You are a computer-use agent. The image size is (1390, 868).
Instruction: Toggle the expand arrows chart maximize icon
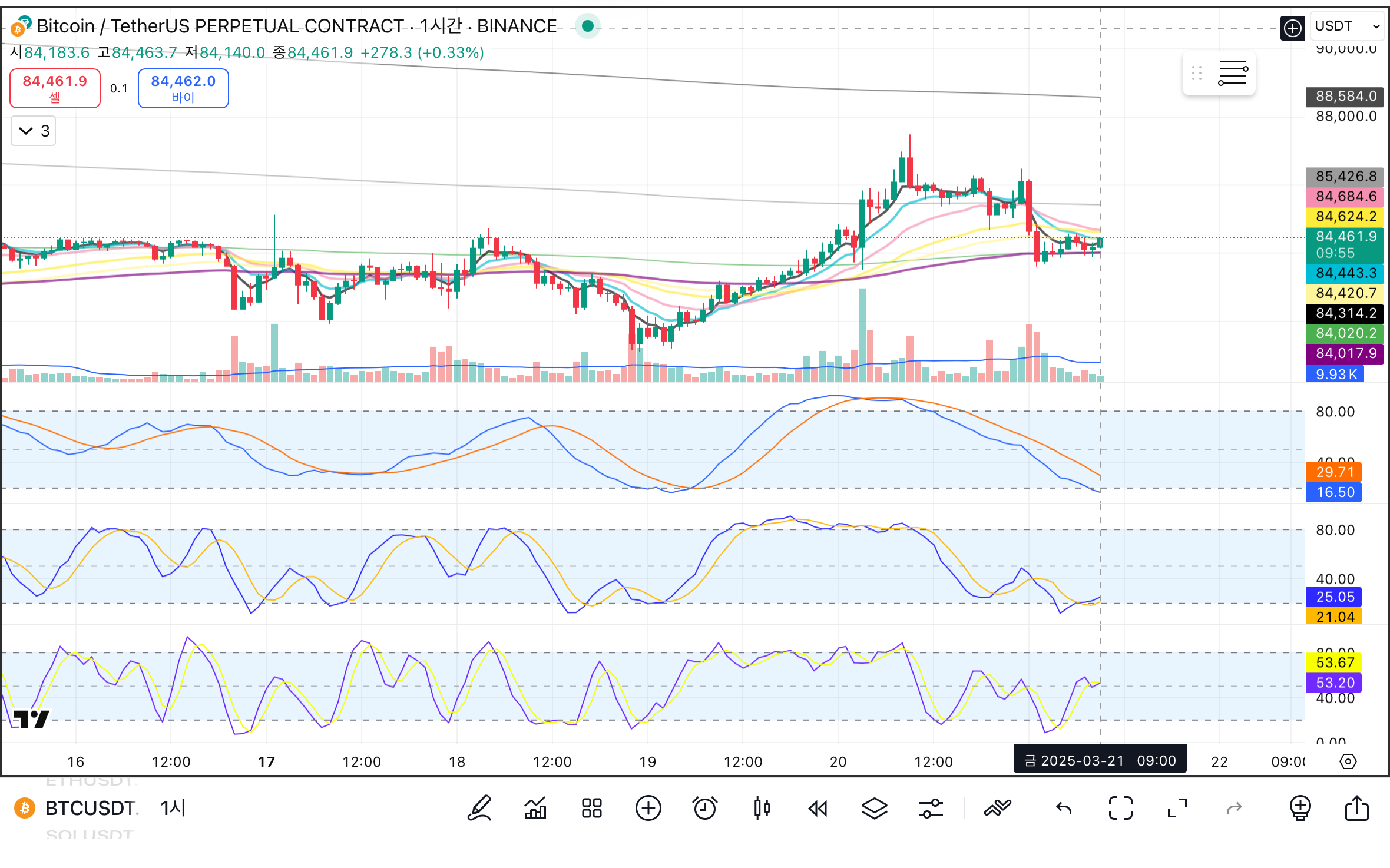pyautogui.click(x=1177, y=808)
